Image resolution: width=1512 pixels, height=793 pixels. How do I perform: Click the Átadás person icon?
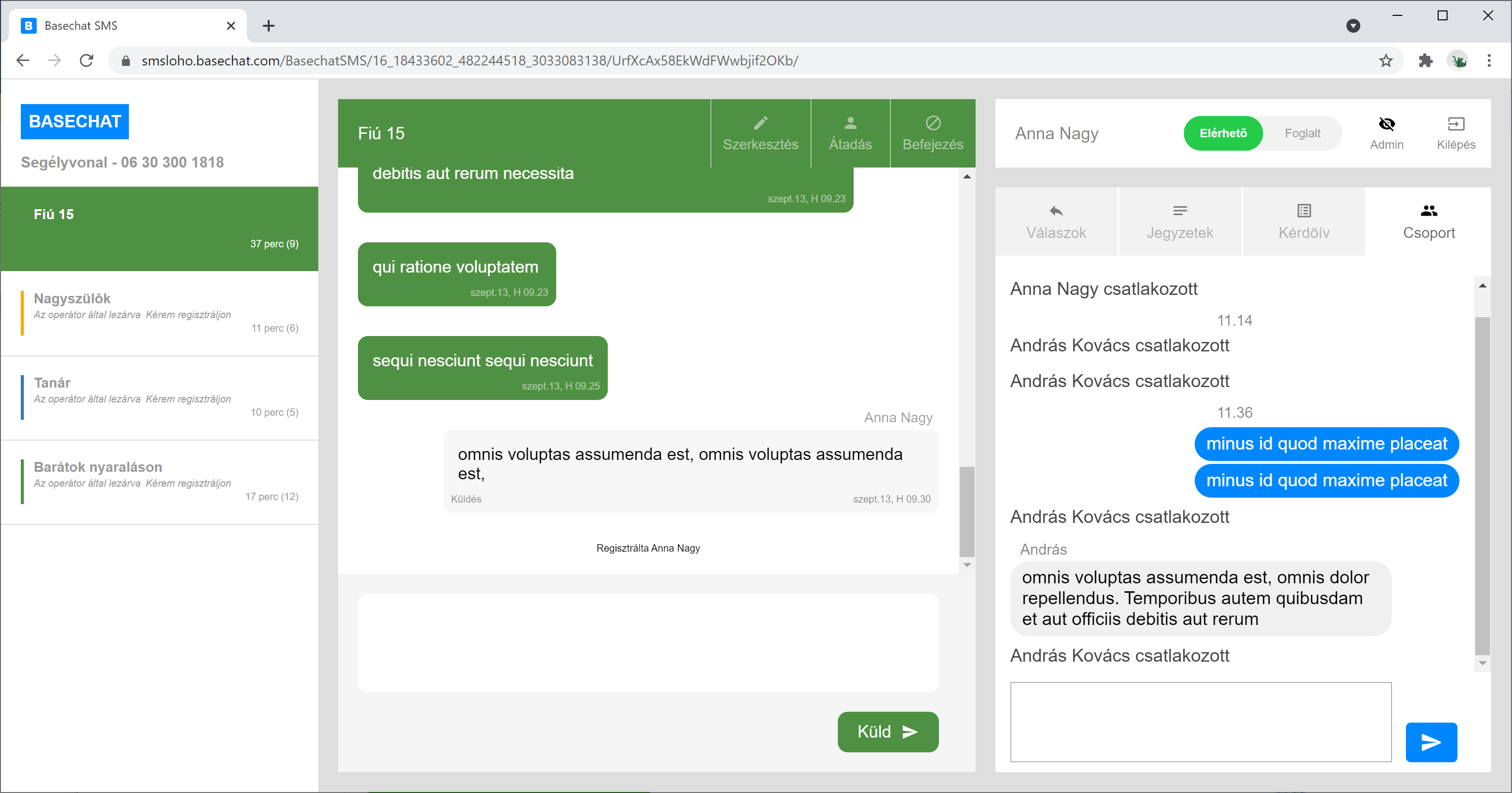coord(850,123)
